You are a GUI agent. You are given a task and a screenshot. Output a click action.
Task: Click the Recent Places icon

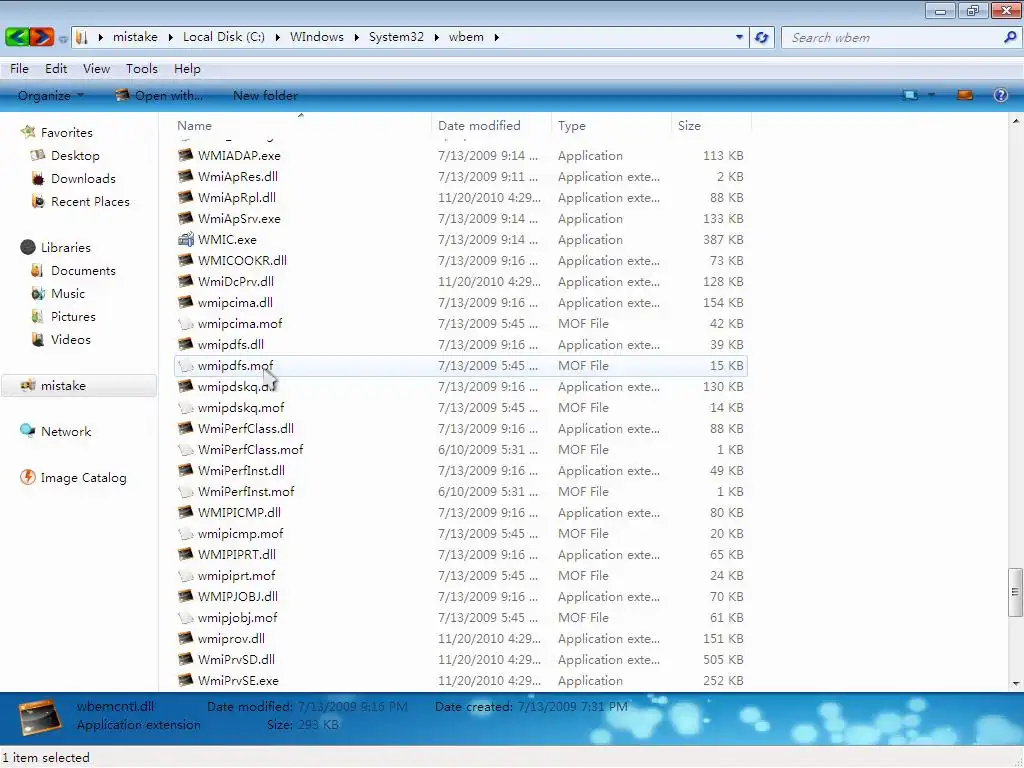coord(38,202)
